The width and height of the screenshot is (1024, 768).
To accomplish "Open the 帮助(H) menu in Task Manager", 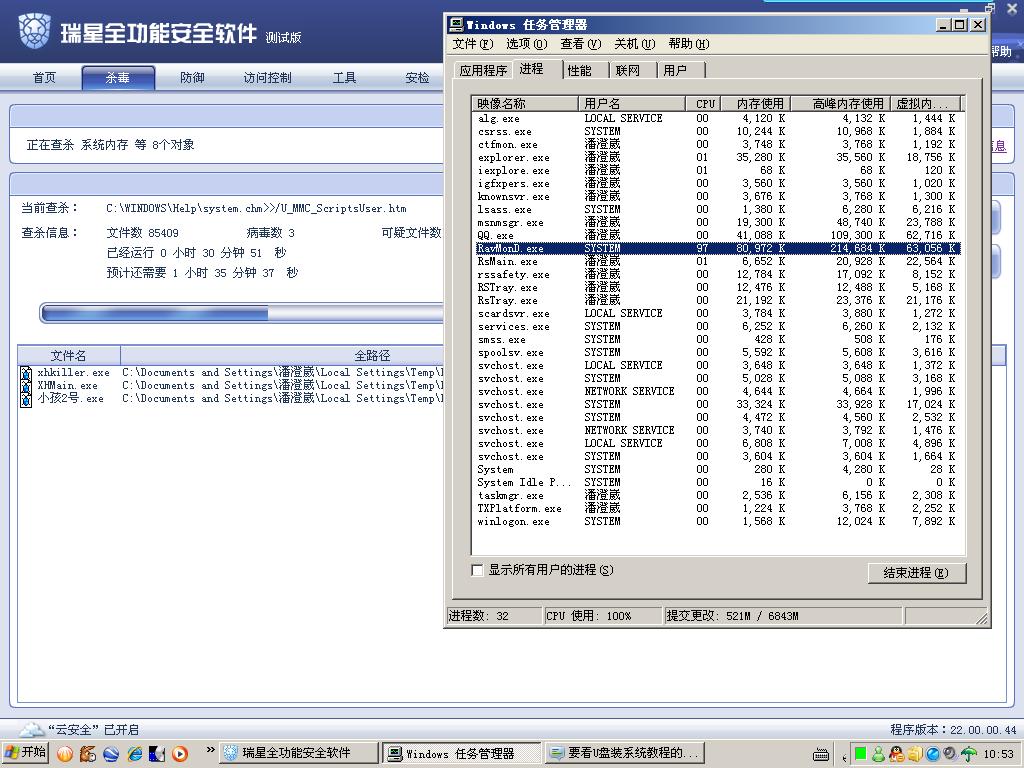I will (689, 44).
